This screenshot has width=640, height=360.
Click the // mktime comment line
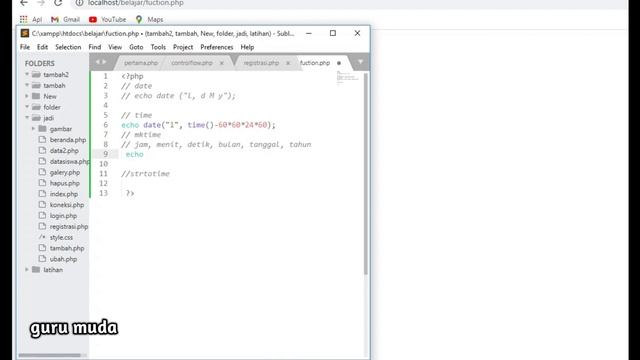[141, 135]
